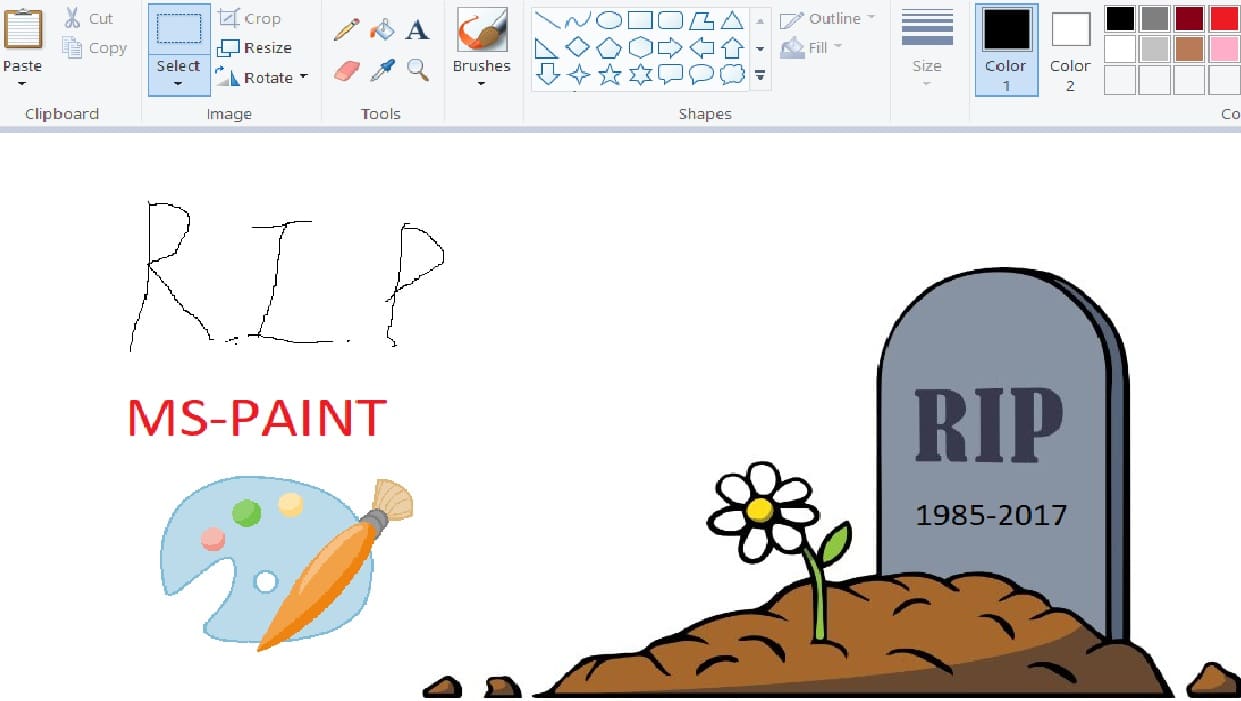Image resolution: width=1241 pixels, height=701 pixels.
Task: Pick the Down arrow shape
Action: (546, 74)
